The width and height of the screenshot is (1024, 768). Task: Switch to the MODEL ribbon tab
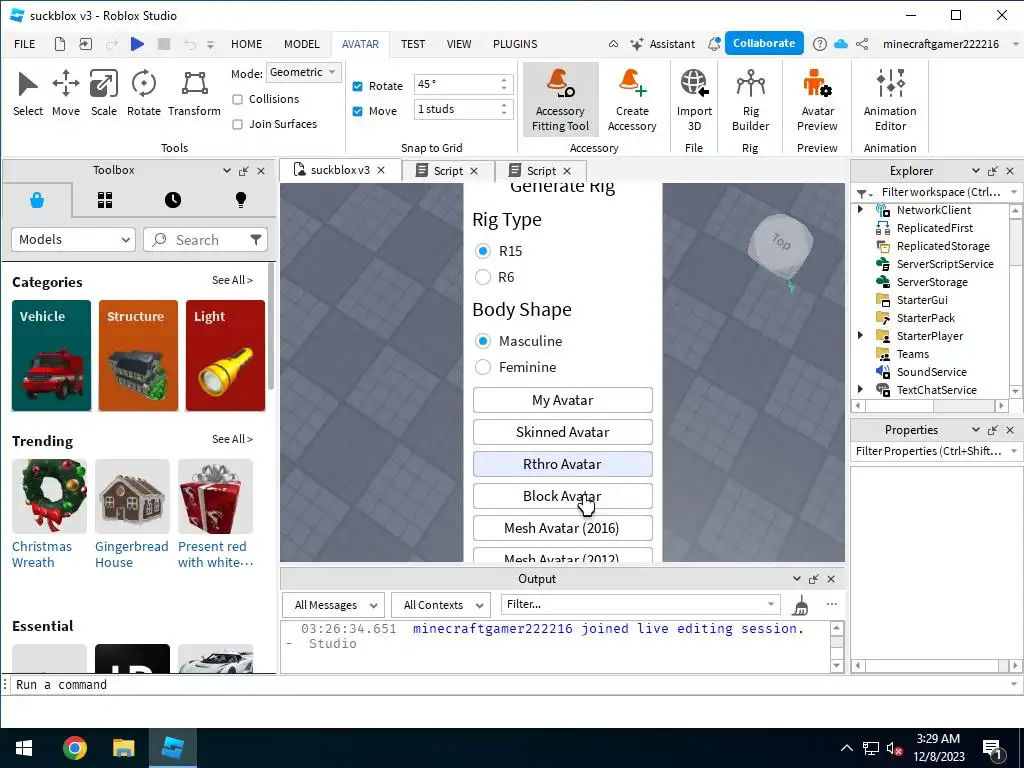302,44
